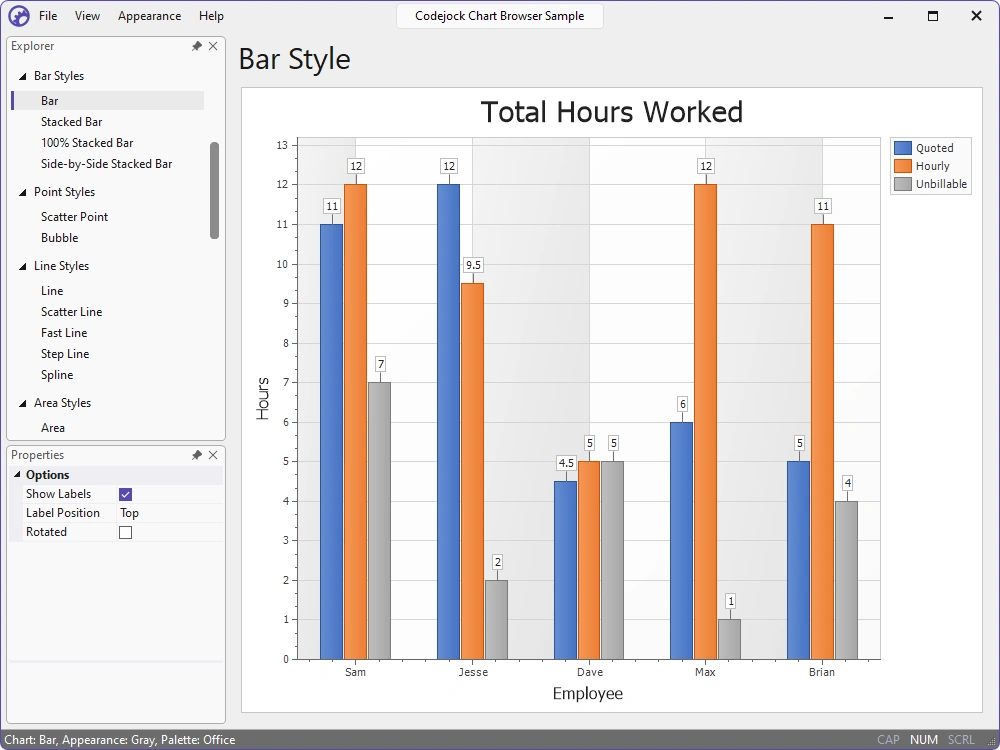Click the blue Quoted legend swatch
The image size is (1000, 750).
point(902,148)
